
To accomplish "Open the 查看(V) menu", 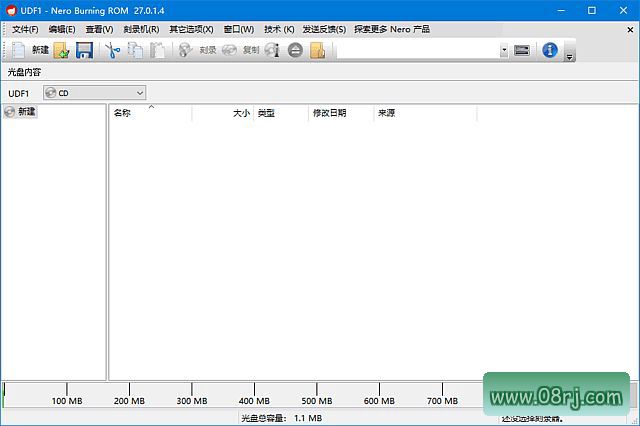I will tap(99, 29).
